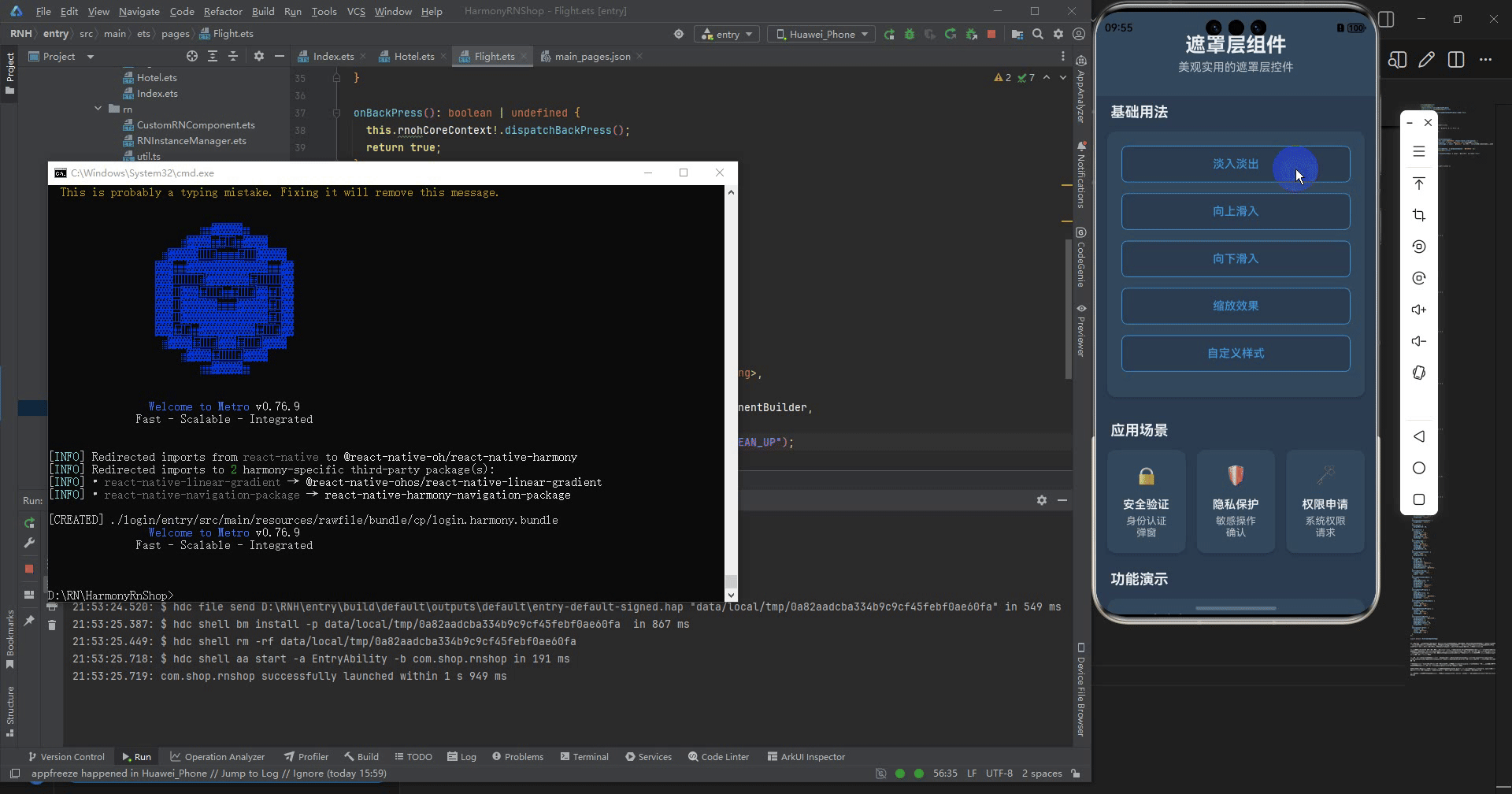Image resolution: width=1512 pixels, height=794 pixels.
Task: Open Project panel options gear
Action: click(x=259, y=56)
